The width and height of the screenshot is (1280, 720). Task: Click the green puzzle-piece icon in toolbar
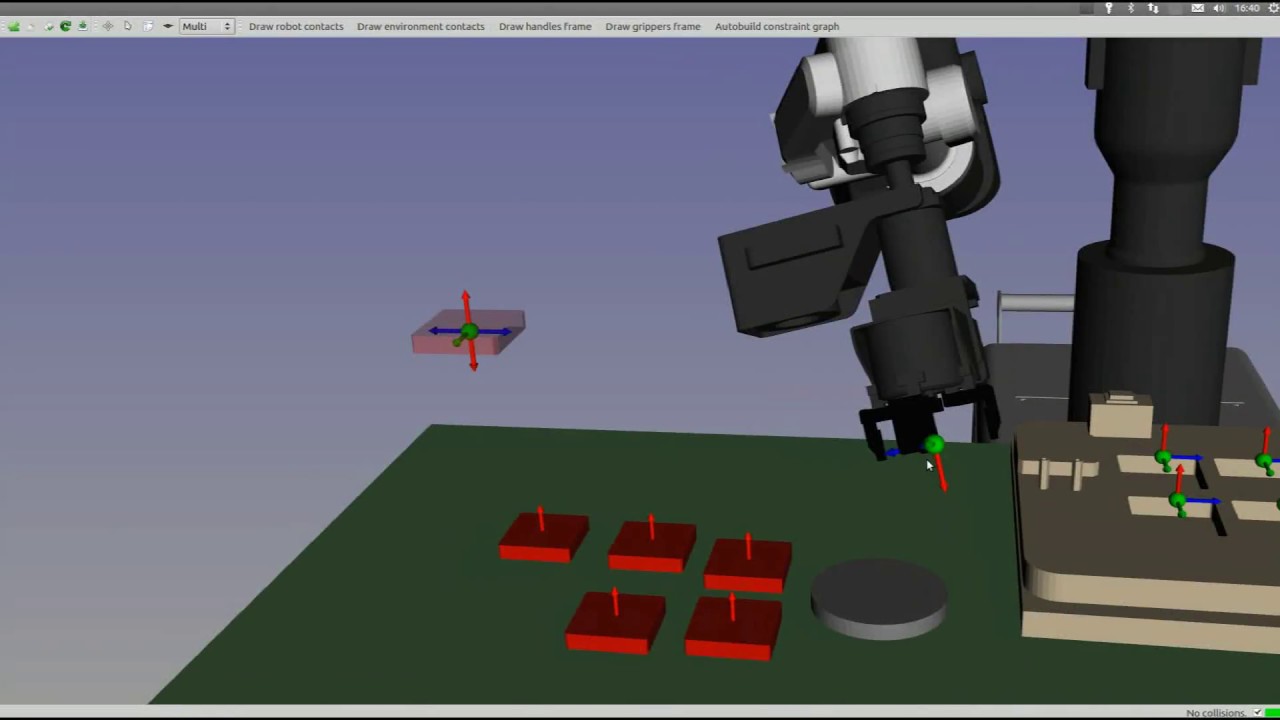tap(14, 26)
